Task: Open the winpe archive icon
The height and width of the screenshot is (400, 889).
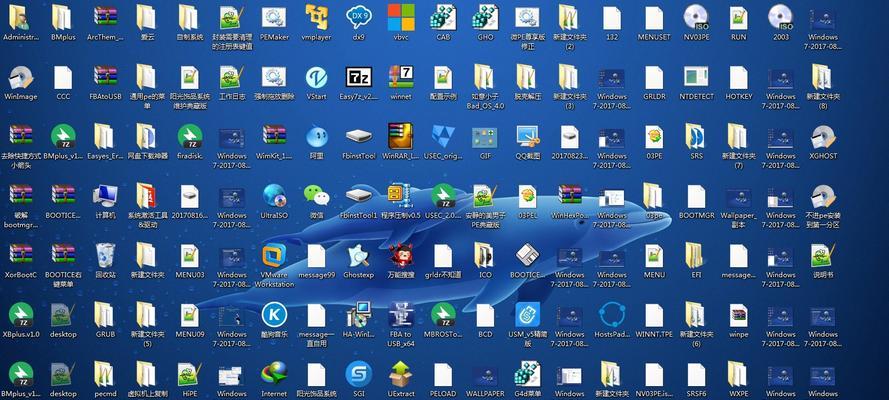Action: click(739, 316)
